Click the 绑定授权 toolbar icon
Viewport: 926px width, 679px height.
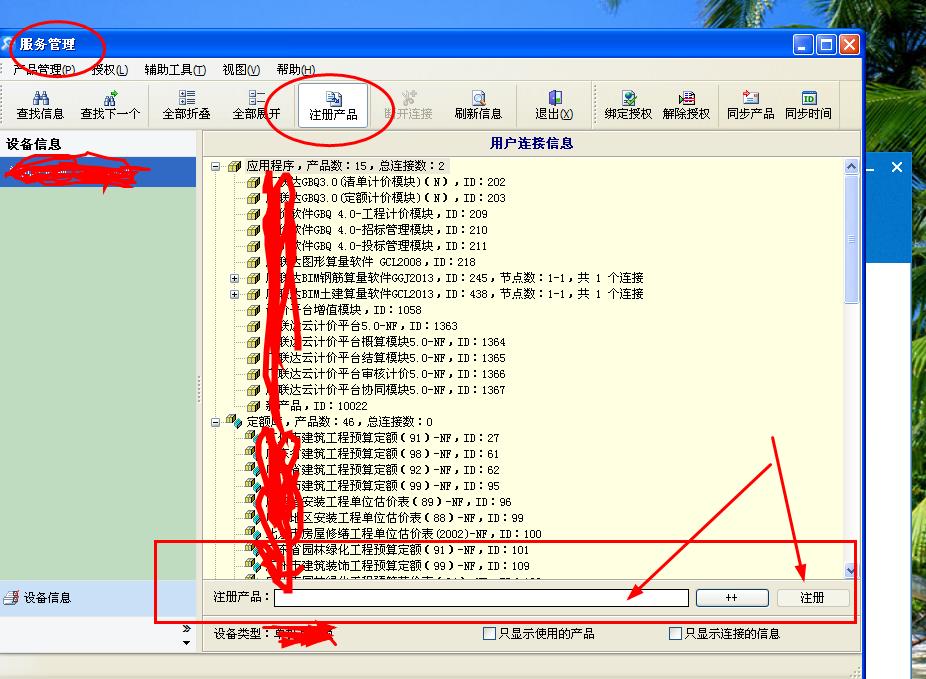point(629,97)
